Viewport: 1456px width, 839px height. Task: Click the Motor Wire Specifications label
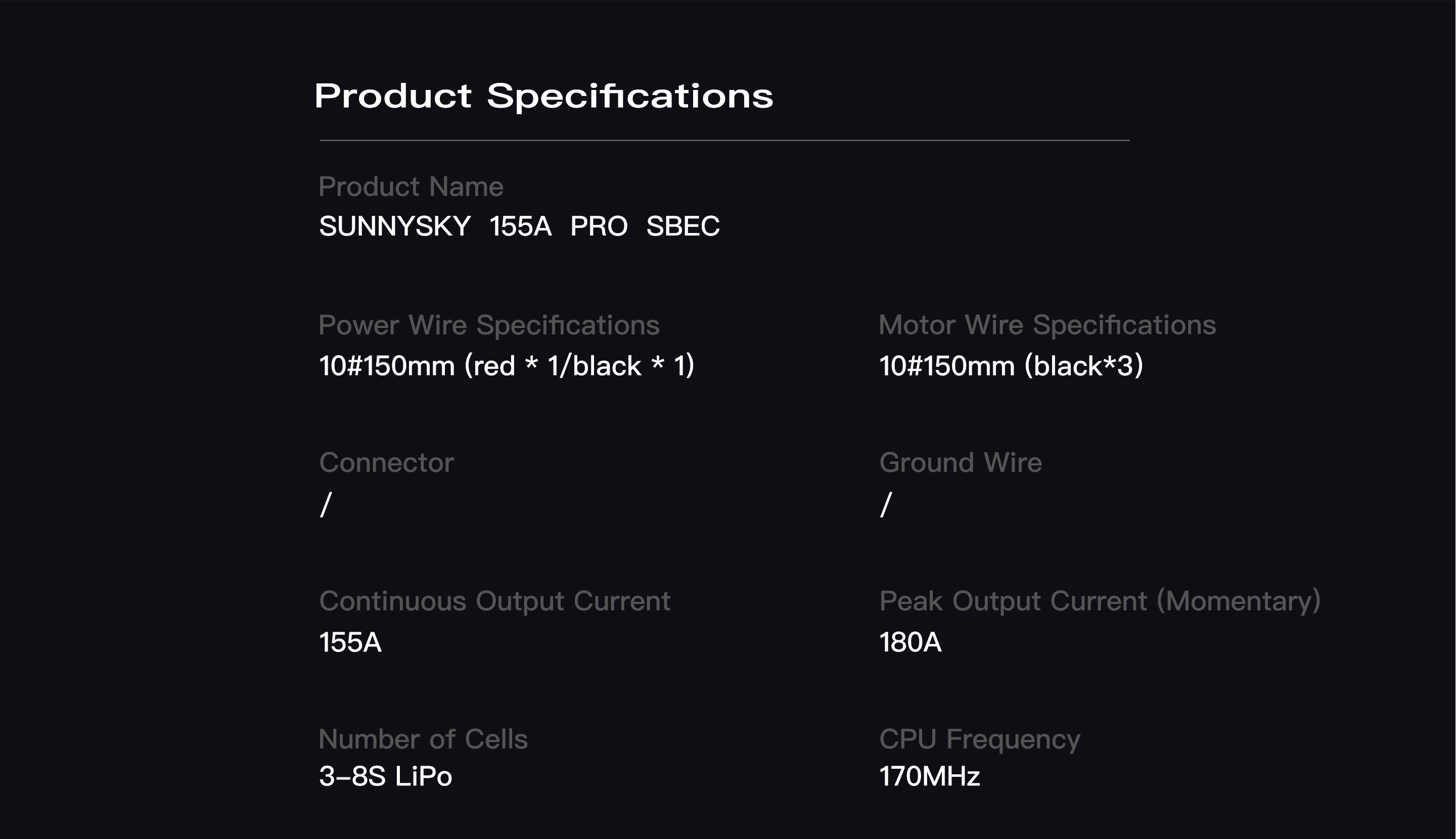(x=1046, y=325)
